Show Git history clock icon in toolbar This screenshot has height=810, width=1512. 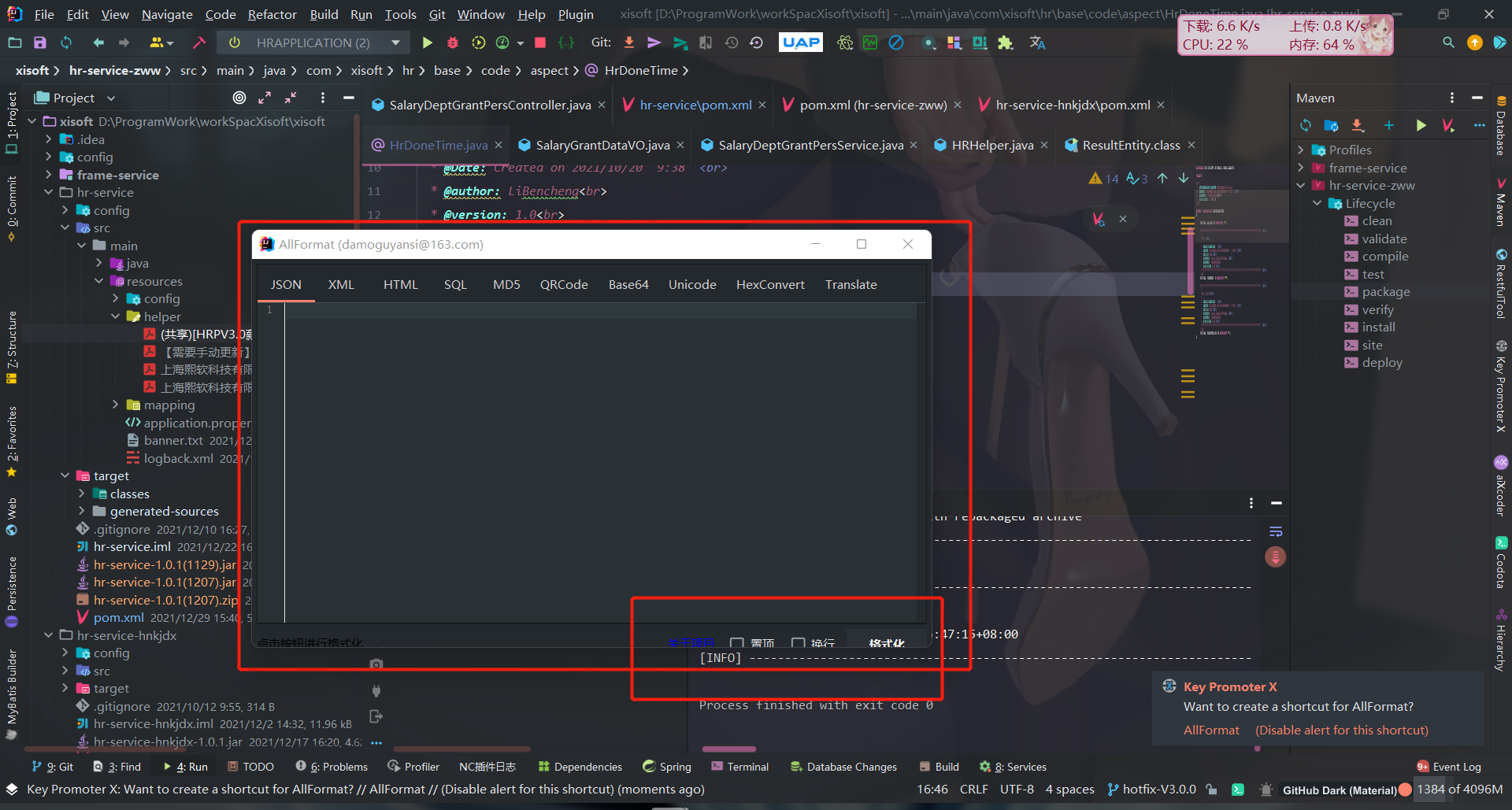tap(732, 43)
